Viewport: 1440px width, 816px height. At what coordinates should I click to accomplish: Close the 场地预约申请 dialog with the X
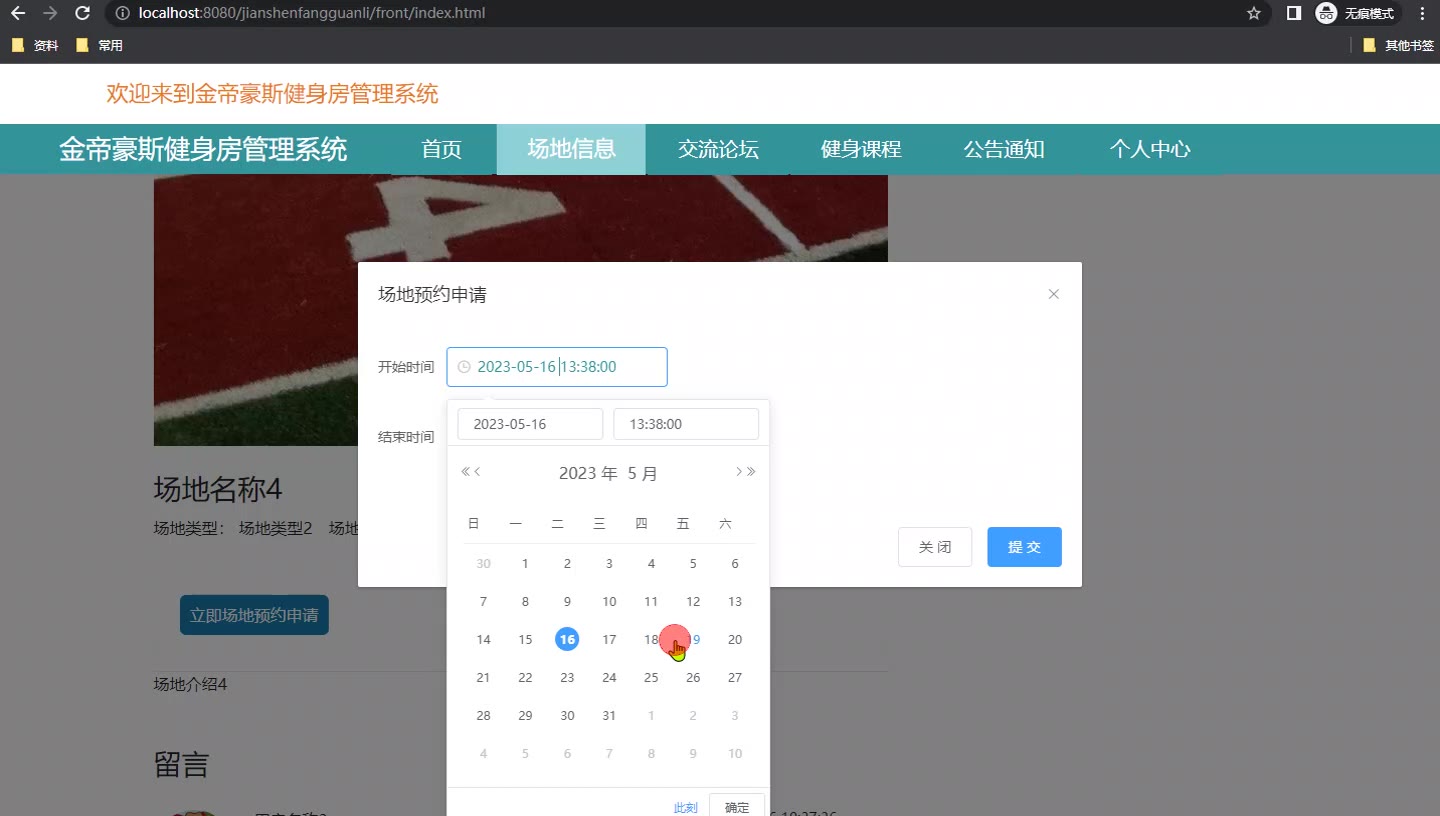click(1053, 294)
